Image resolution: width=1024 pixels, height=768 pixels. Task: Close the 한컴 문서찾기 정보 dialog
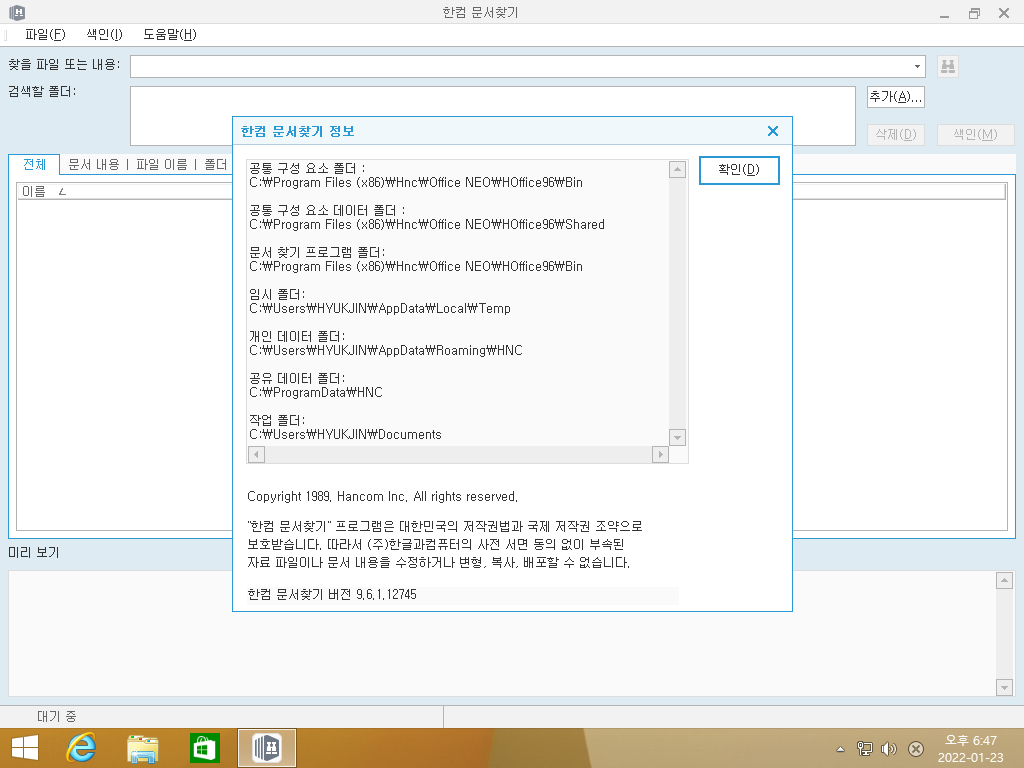(x=773, y=131)
